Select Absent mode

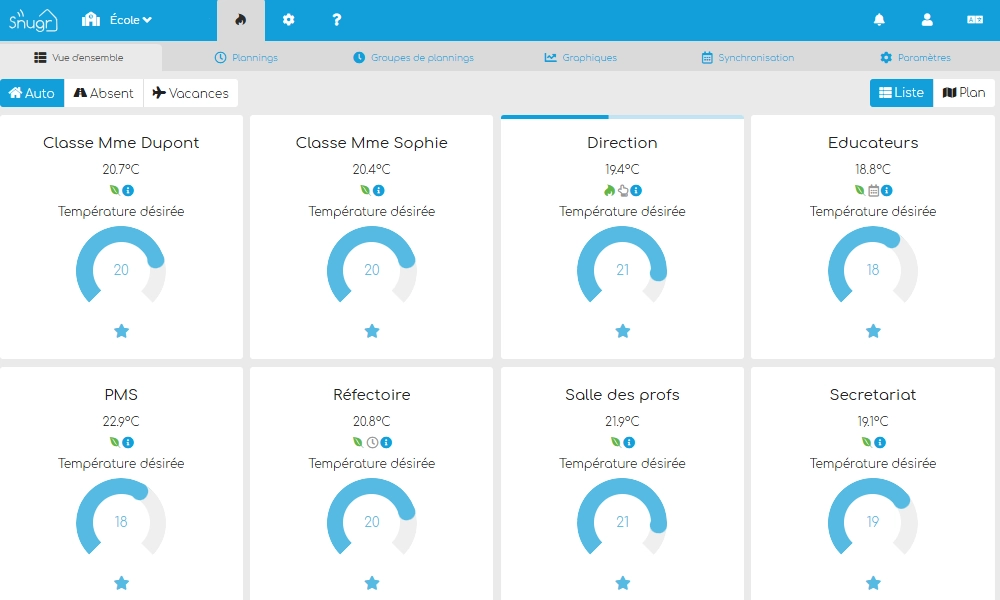[x=104, y=93]
